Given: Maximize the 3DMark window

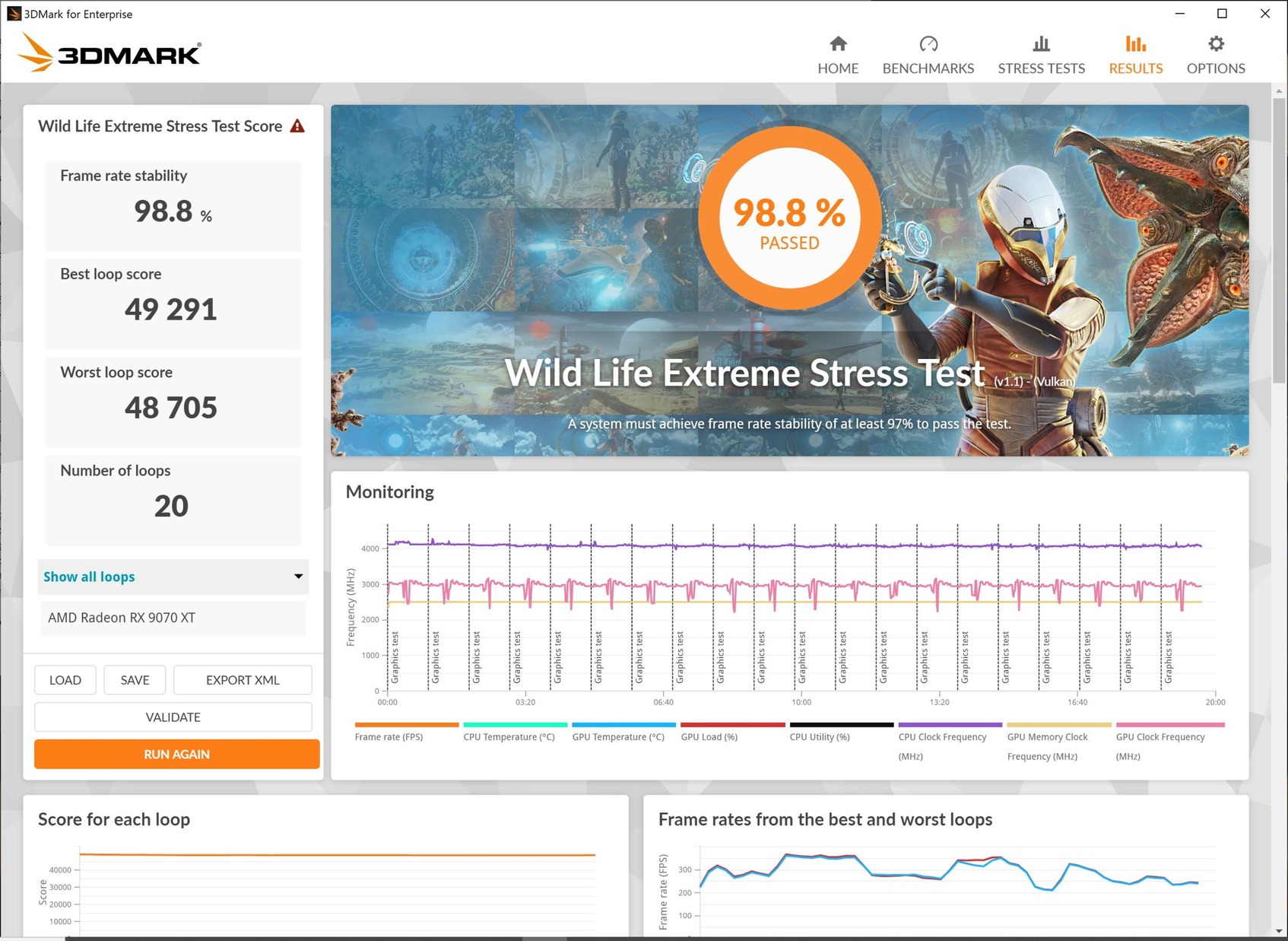Looking at the screenshot, I should 1222,14.
